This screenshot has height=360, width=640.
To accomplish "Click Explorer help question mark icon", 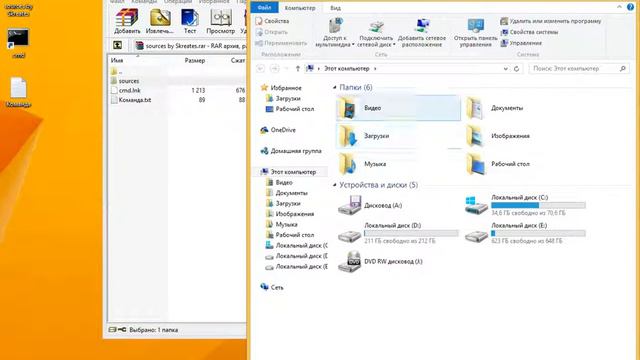I will coord(631,7).
